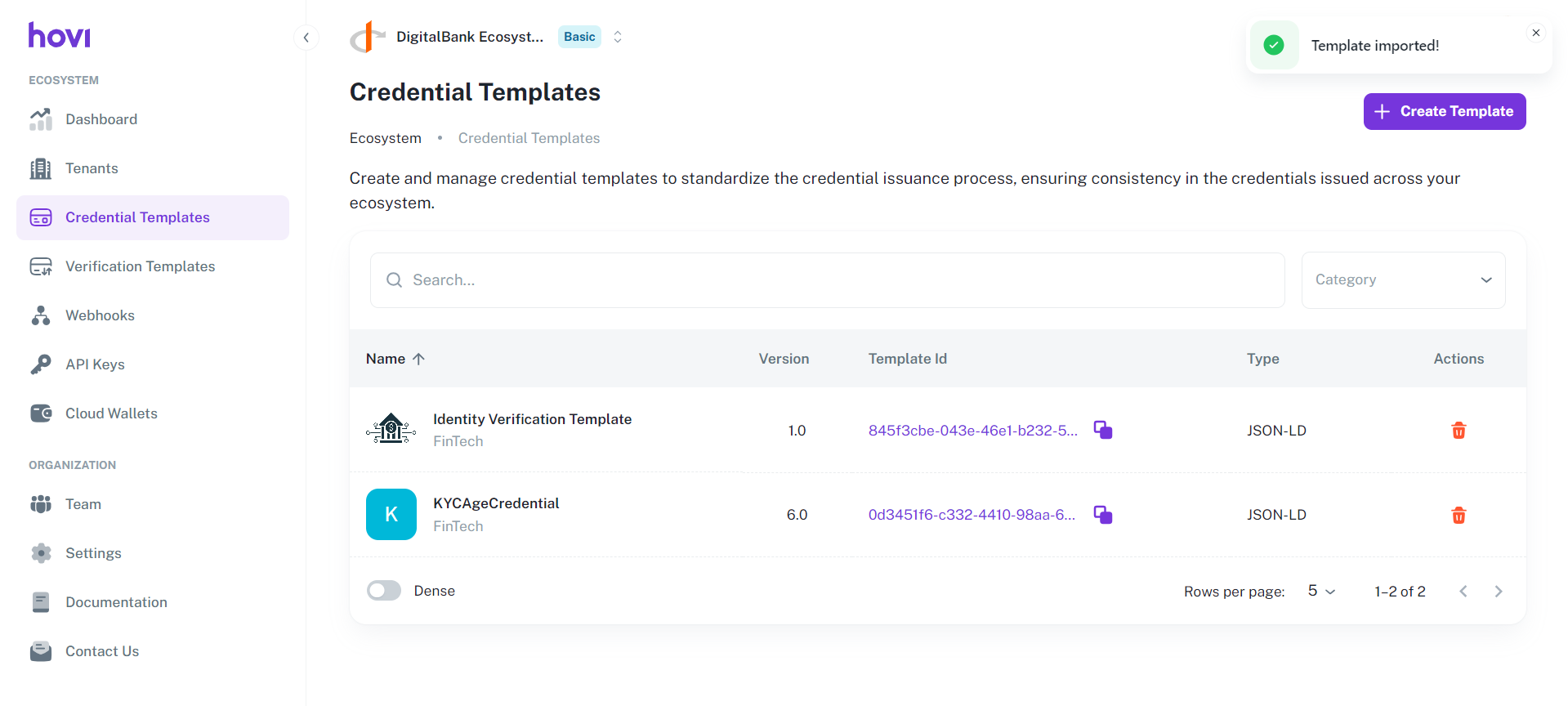Open the API Keys section
1568x706 pixels.
click(95, 364)
